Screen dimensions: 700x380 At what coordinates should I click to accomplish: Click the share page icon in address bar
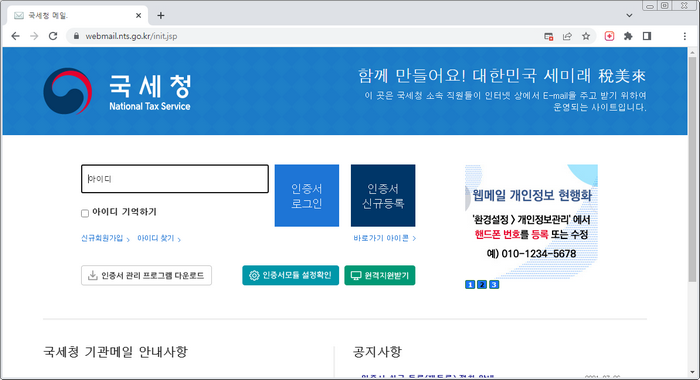[x=567, y=36]
